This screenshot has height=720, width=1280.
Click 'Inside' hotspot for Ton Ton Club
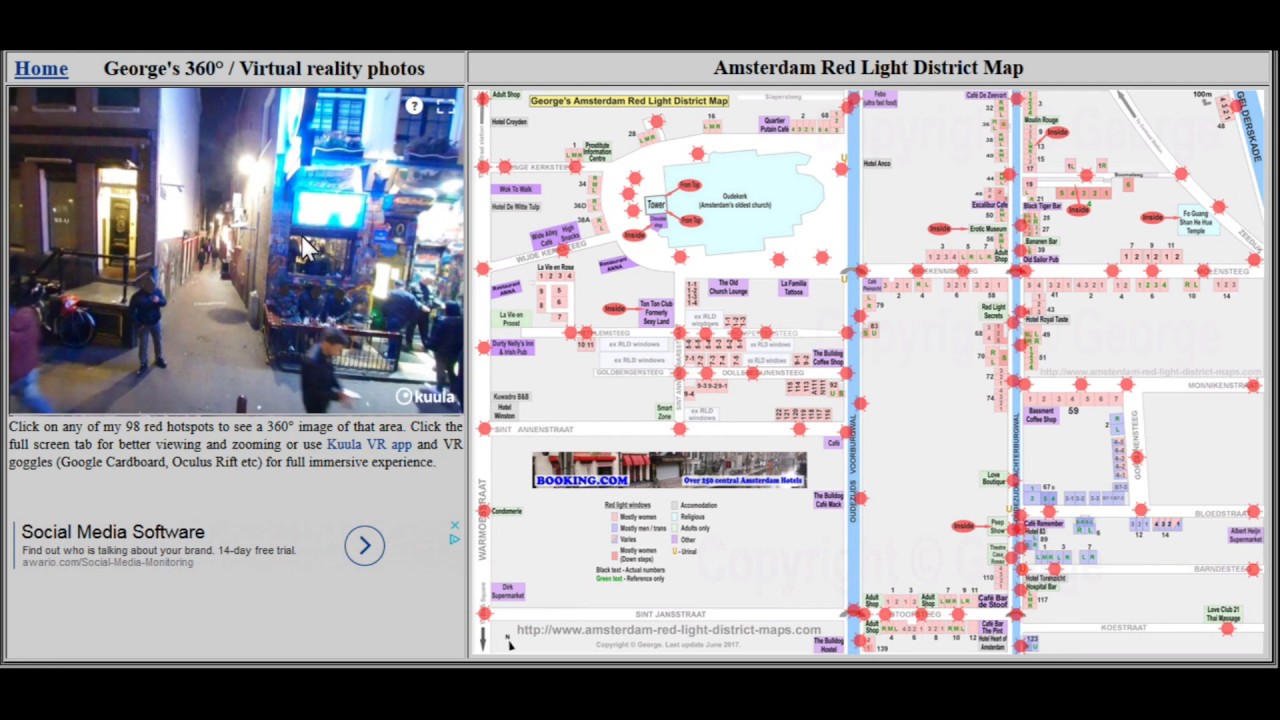tap(615, 309)
